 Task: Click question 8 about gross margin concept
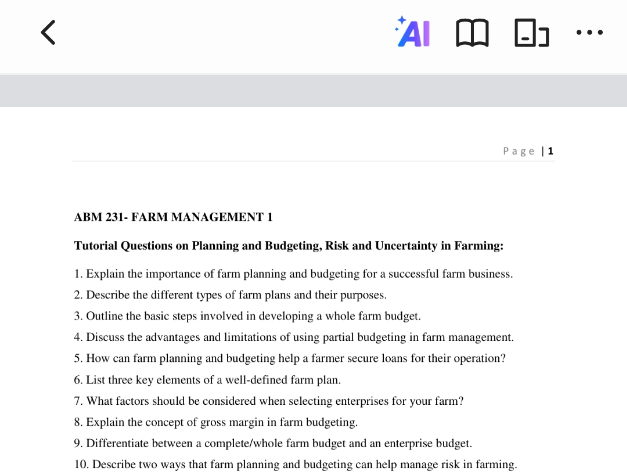[x=216, y=422]
